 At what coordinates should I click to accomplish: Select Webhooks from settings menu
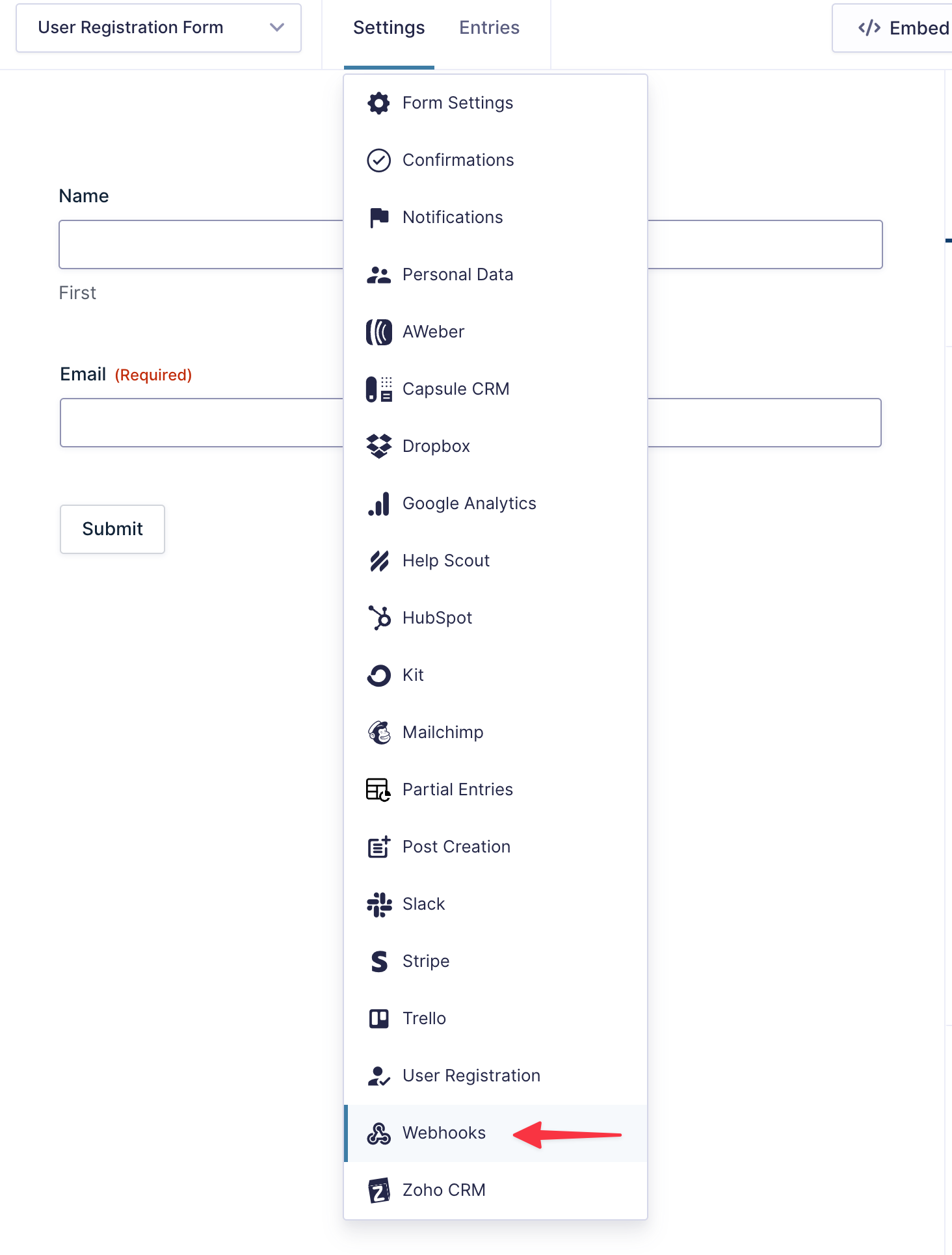coord(444,1133)
